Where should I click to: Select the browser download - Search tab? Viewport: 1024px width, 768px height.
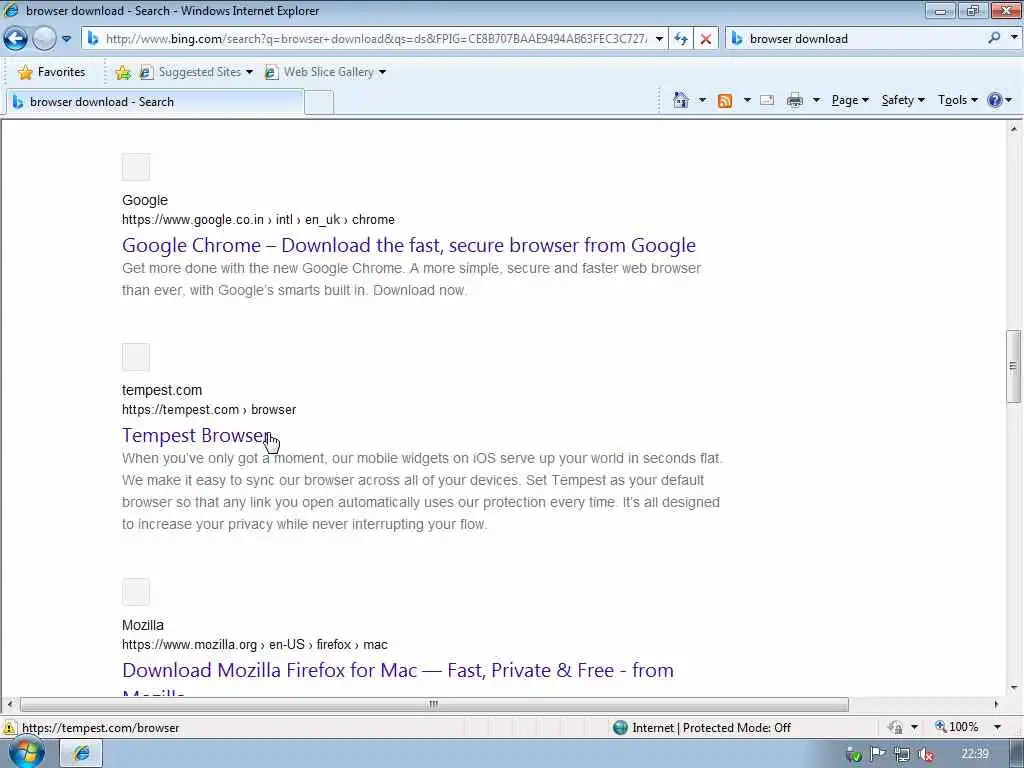coord(155,102)
